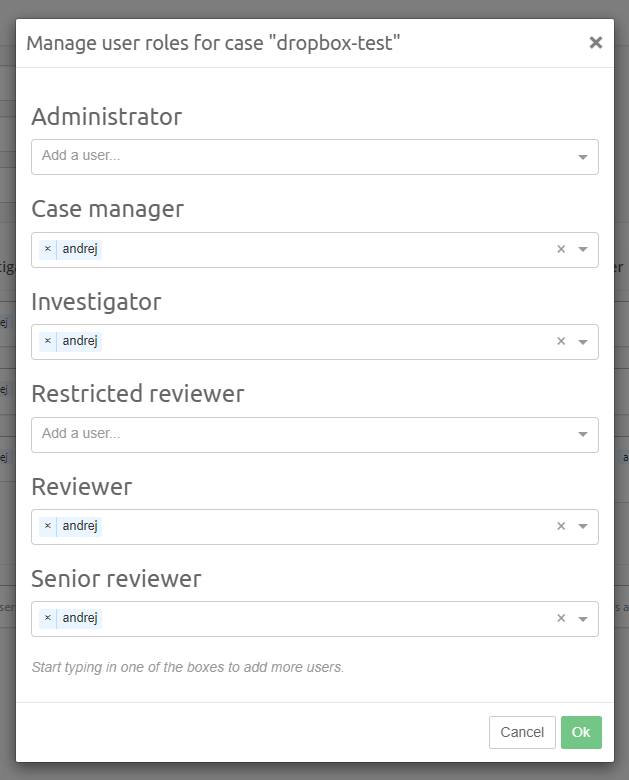
Task: Click the Administrator 'Add a user...' field
Action: pyautogui.click(x=300, y=156)
